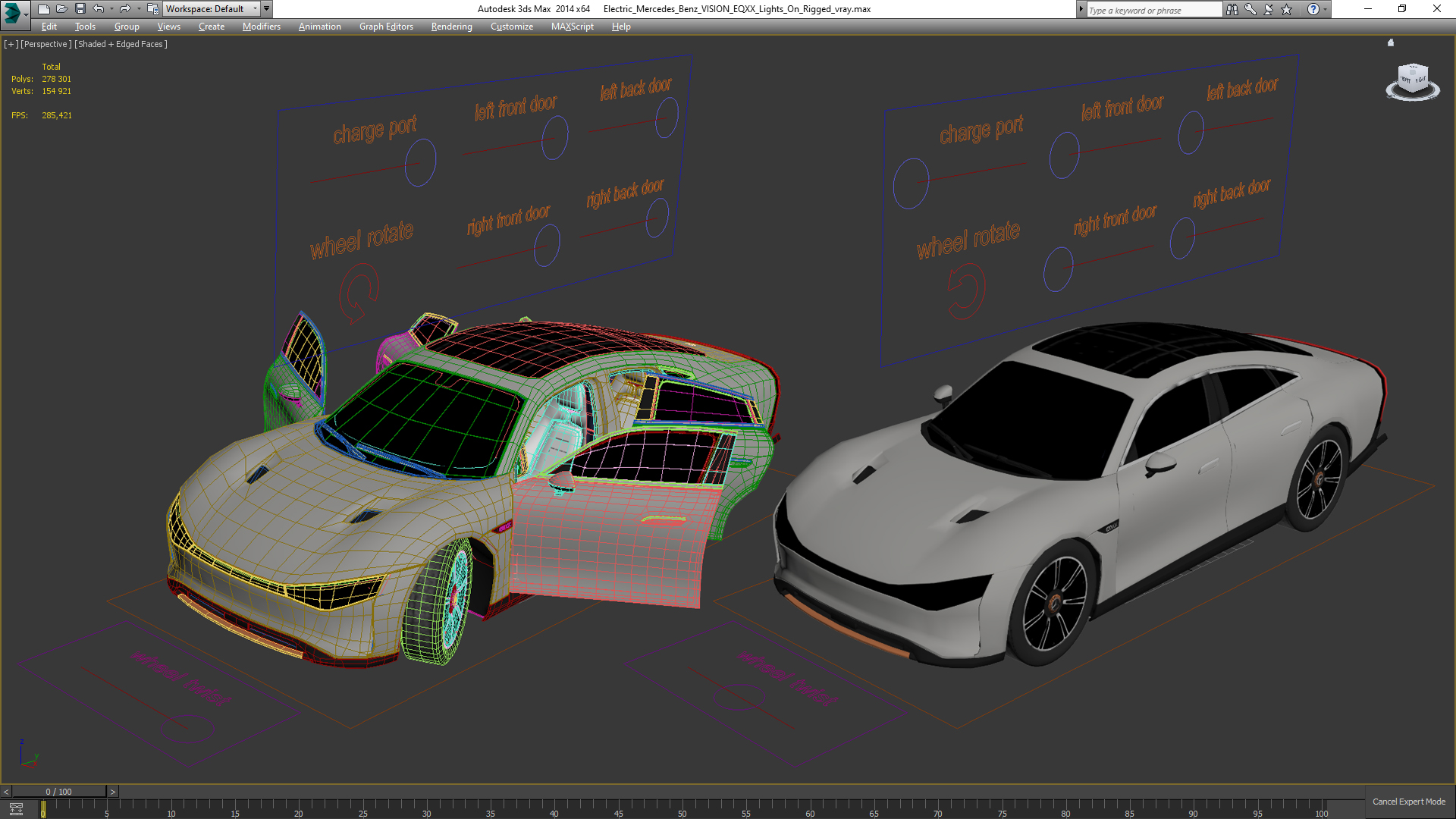Viewport: 1456px width, 819px height.
Task: Open the Animation menu
Action: click(319, 27)
